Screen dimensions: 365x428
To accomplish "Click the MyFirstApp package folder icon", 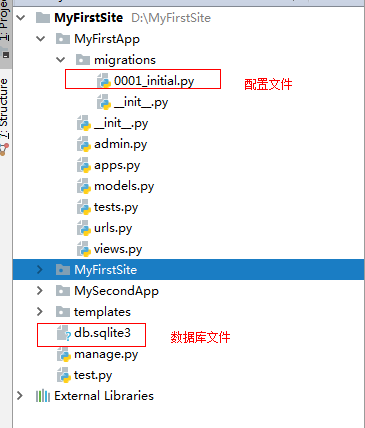I will (63, 39).
